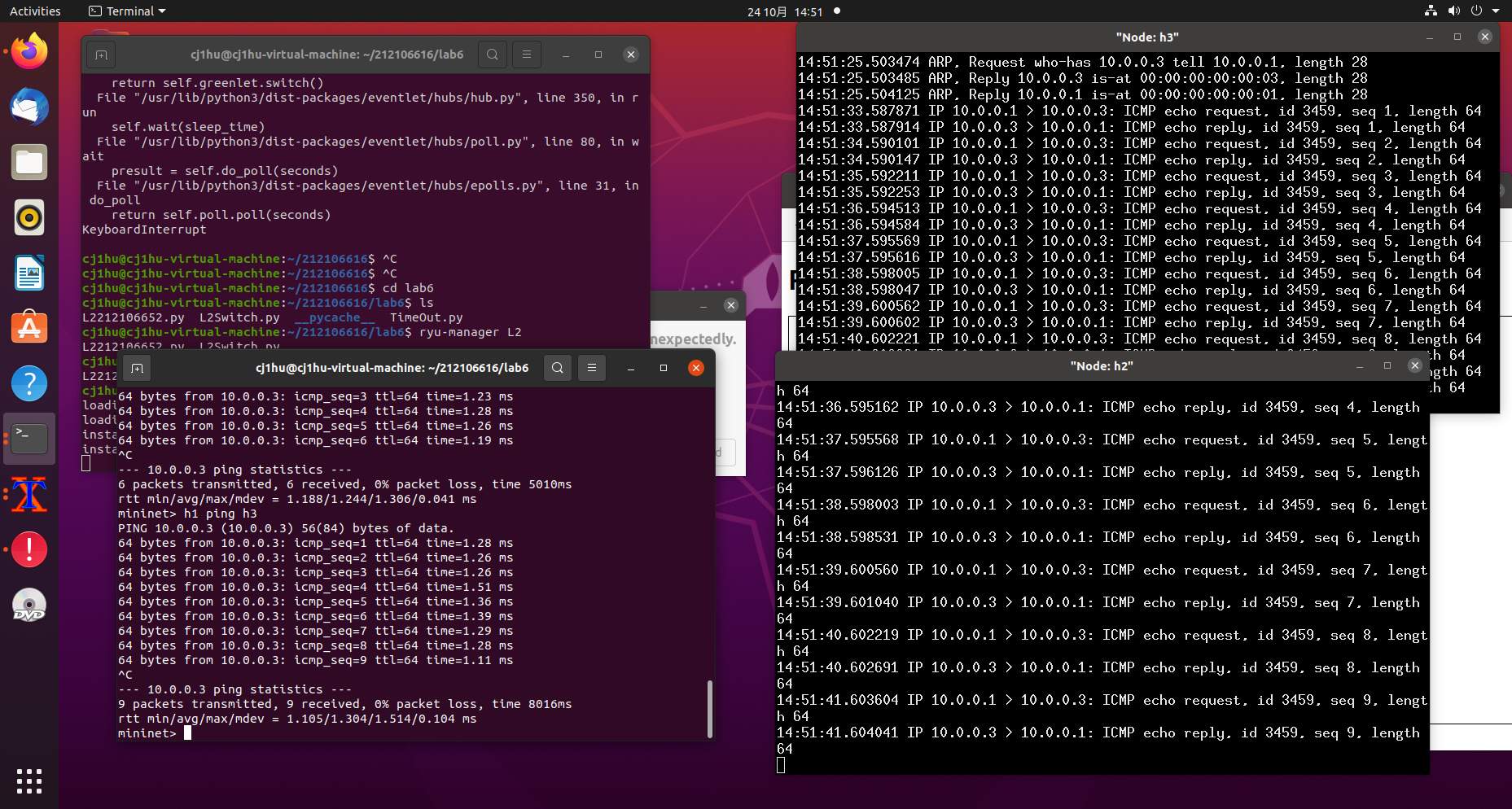Screen dimensions: 1512x809
Task: Open volume icon in top bar
Action: pos(1453,11)
